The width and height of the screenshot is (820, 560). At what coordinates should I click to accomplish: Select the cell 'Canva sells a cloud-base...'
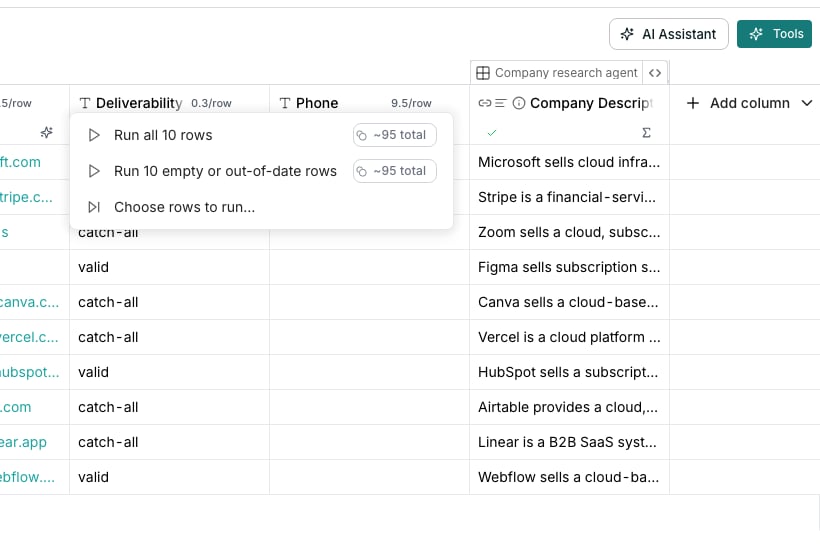point(570,302)
